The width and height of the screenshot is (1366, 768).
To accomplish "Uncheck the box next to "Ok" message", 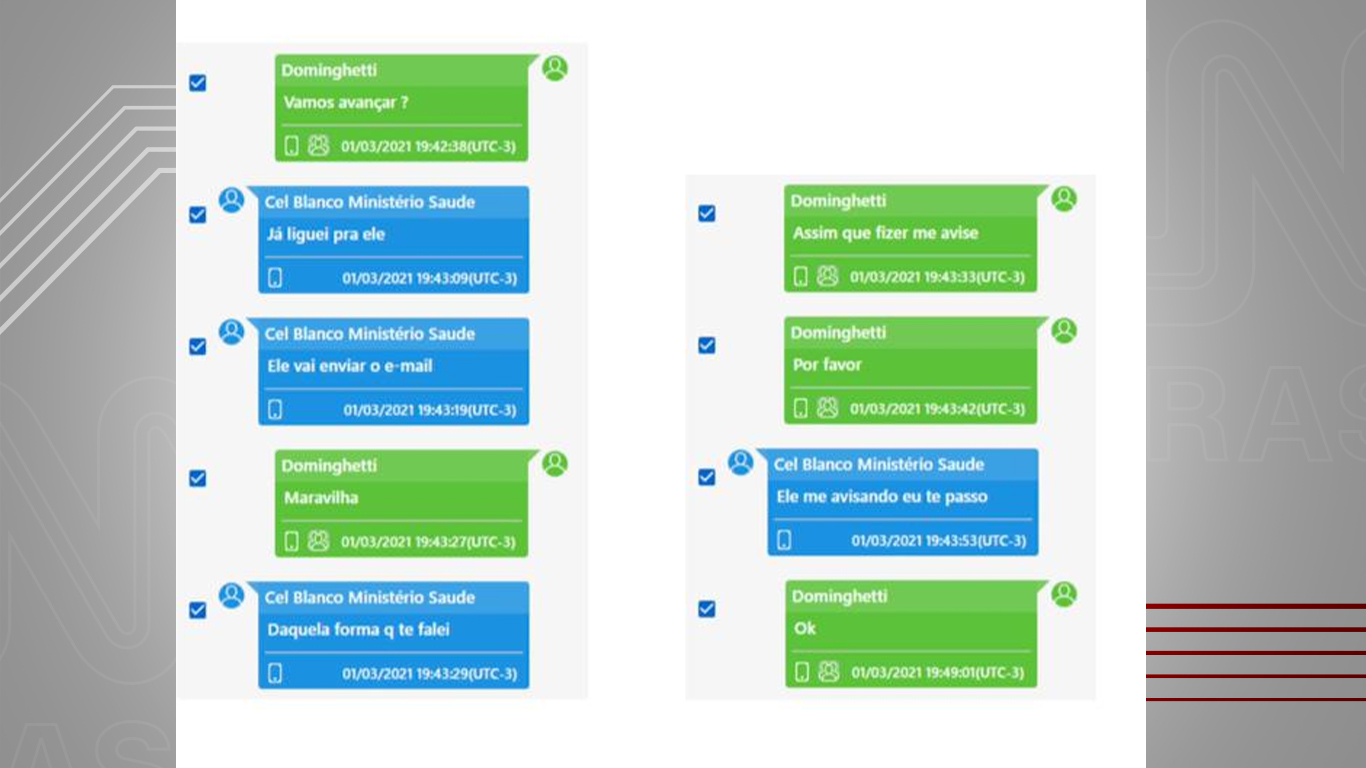I will point(707,608).
